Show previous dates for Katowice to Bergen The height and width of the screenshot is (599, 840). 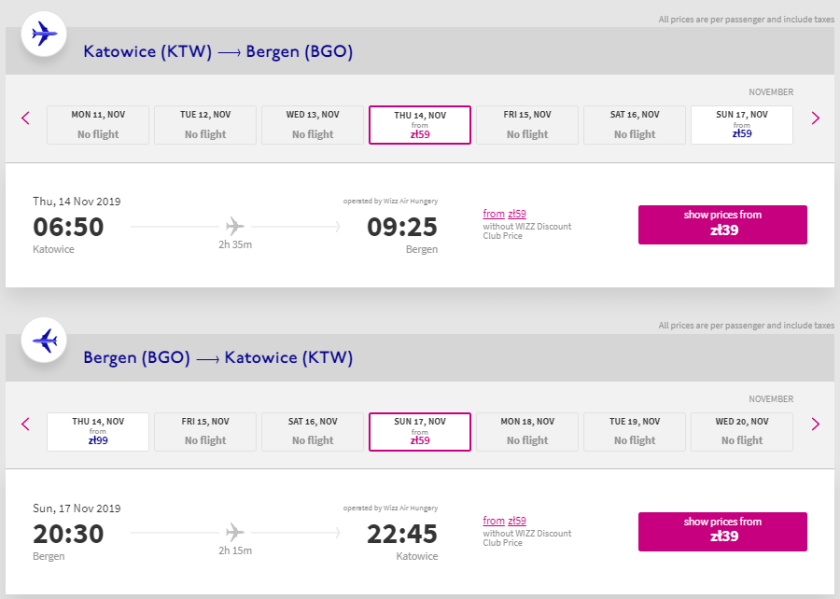26,118
